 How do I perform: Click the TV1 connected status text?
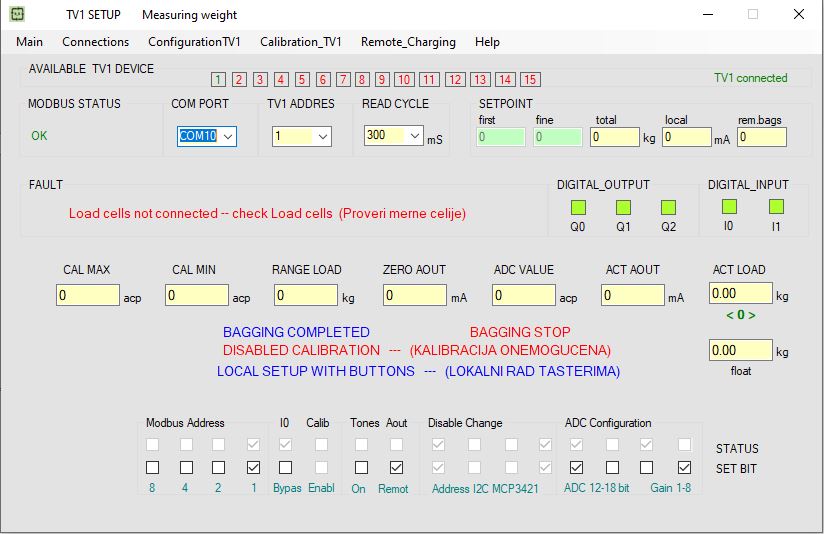click(750, 78)
